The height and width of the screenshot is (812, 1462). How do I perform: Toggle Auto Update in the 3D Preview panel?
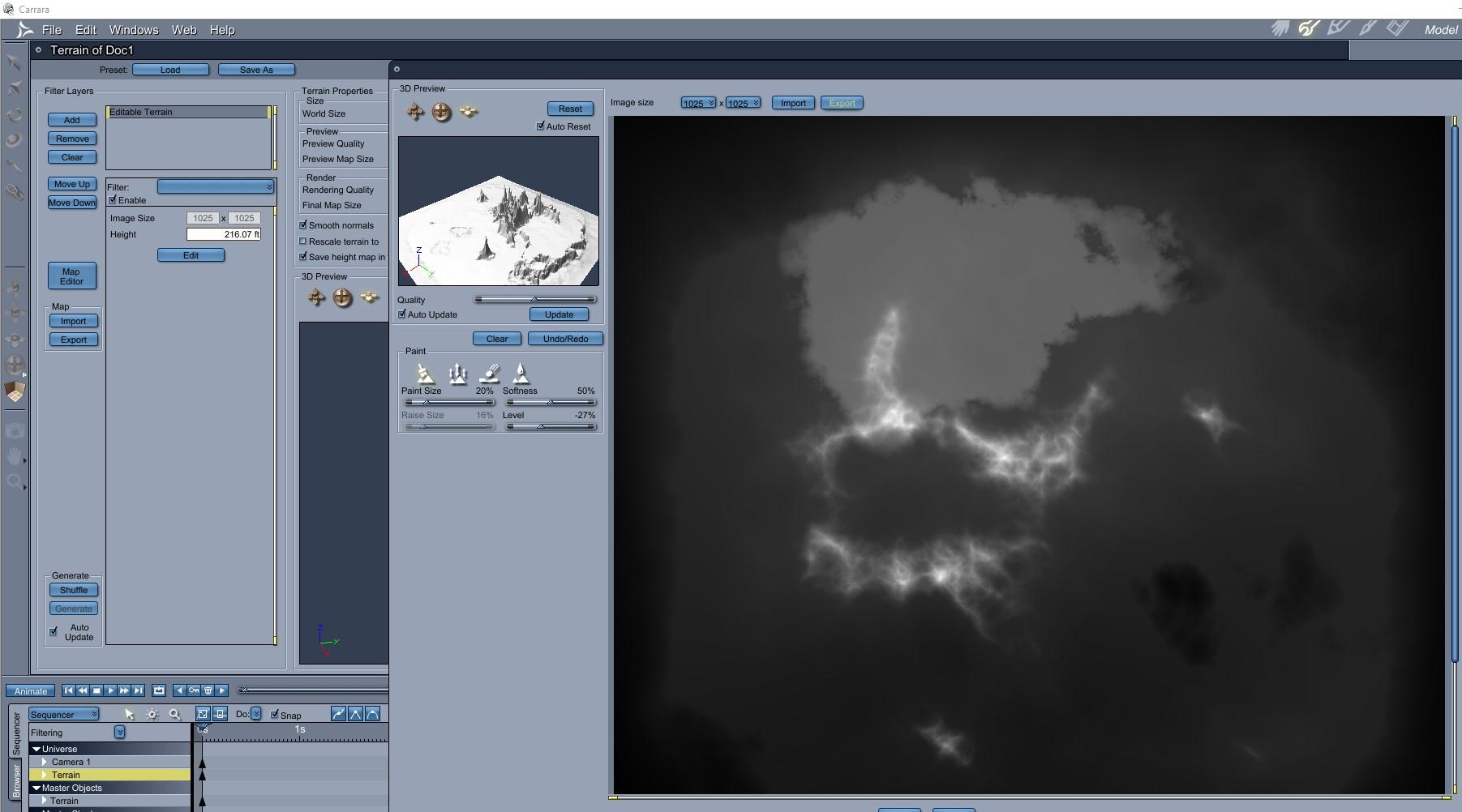click(402, 314)
